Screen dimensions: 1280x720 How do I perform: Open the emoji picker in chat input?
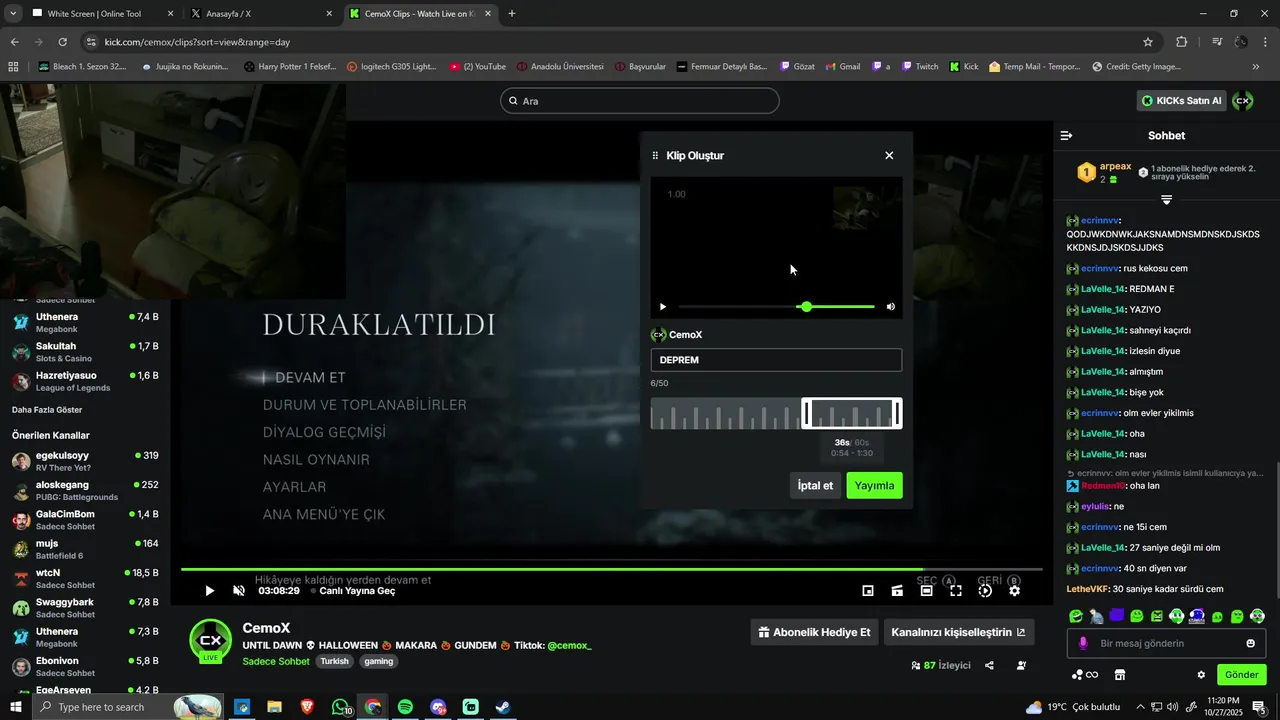click(1250, 643)
